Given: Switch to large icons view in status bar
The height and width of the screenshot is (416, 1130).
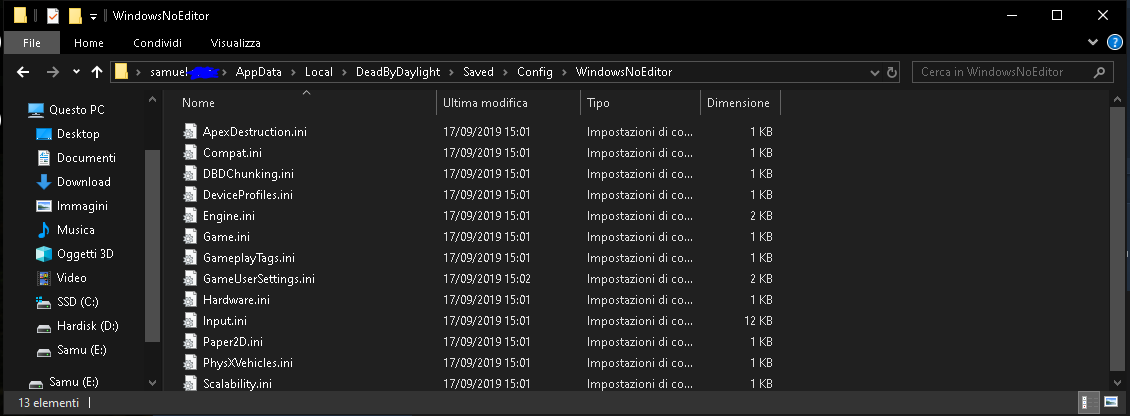Looking at the screenshot, I should (1111, 402).
